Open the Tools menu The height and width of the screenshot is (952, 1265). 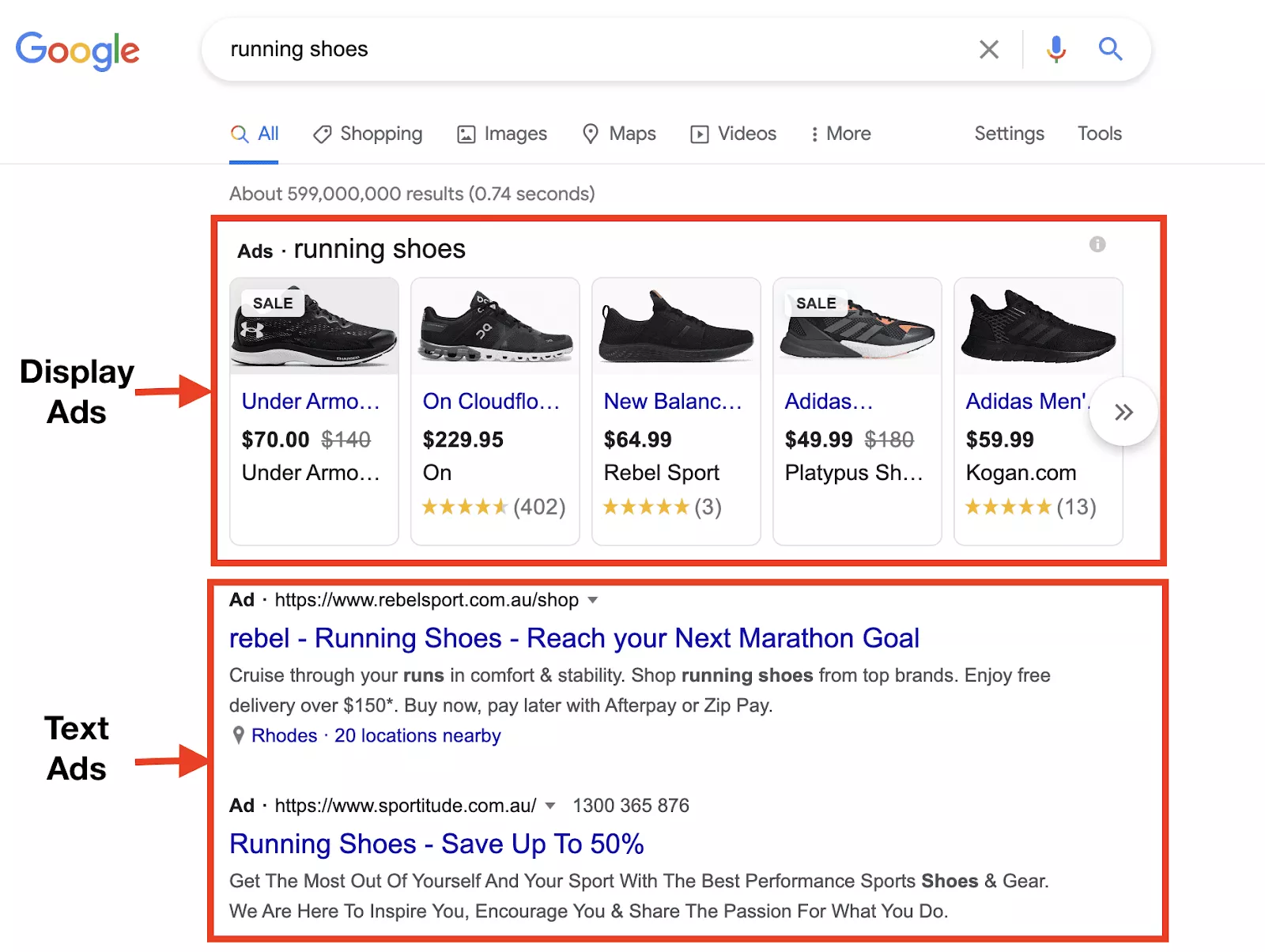1099,134
